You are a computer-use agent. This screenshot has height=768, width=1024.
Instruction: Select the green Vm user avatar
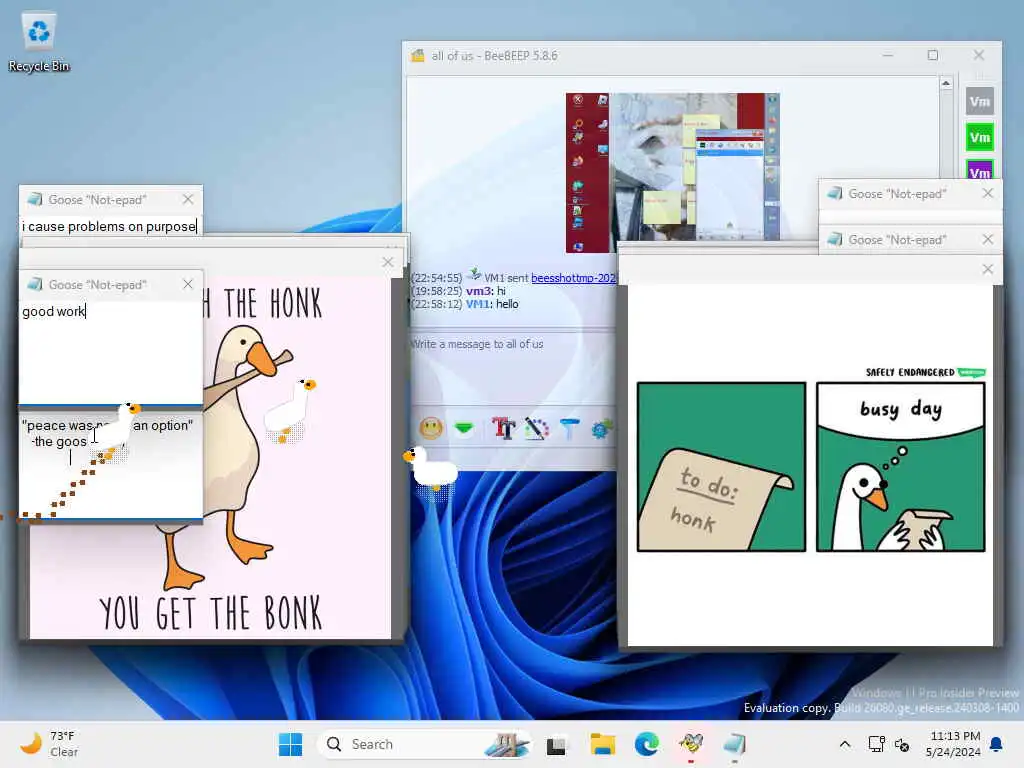click(979, 137)
